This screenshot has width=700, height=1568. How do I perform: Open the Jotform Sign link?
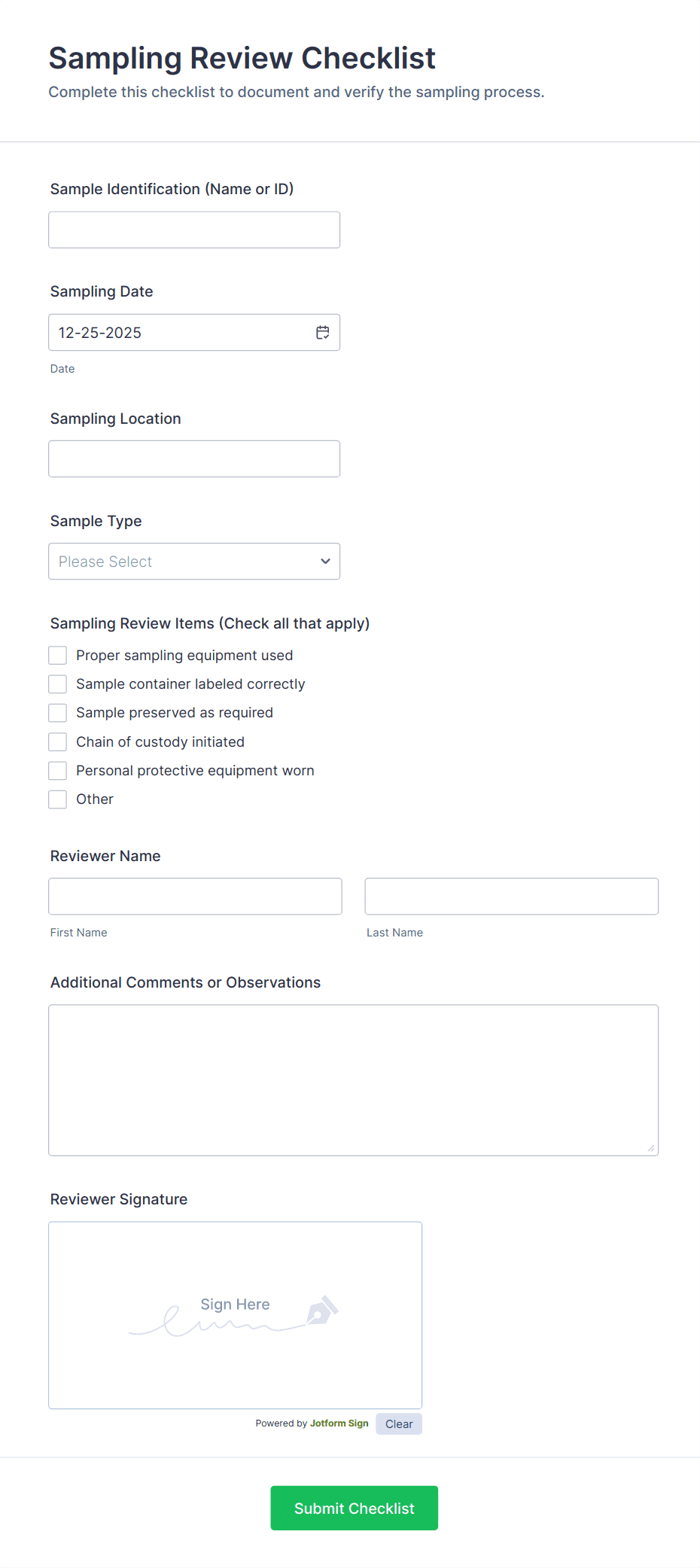click(339, 1423)
